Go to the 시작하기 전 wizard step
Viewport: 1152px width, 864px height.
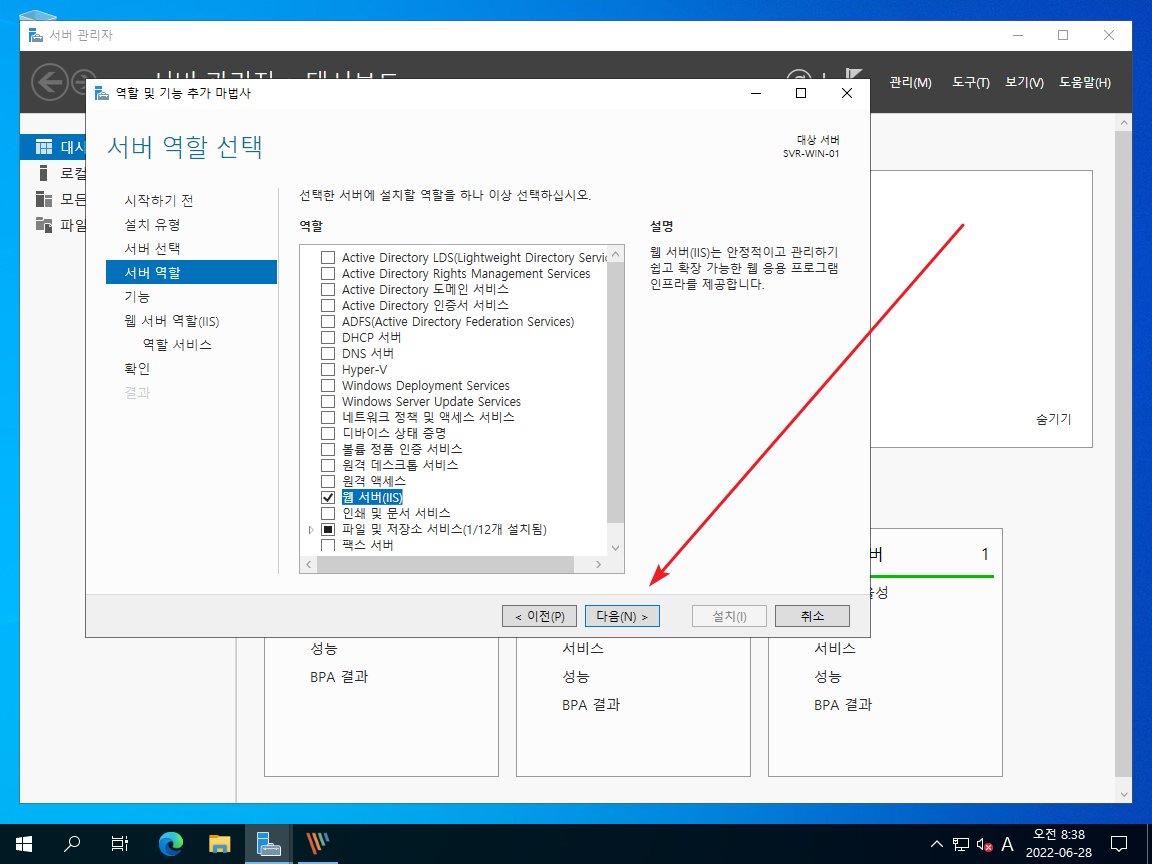(x=159, y=201)
